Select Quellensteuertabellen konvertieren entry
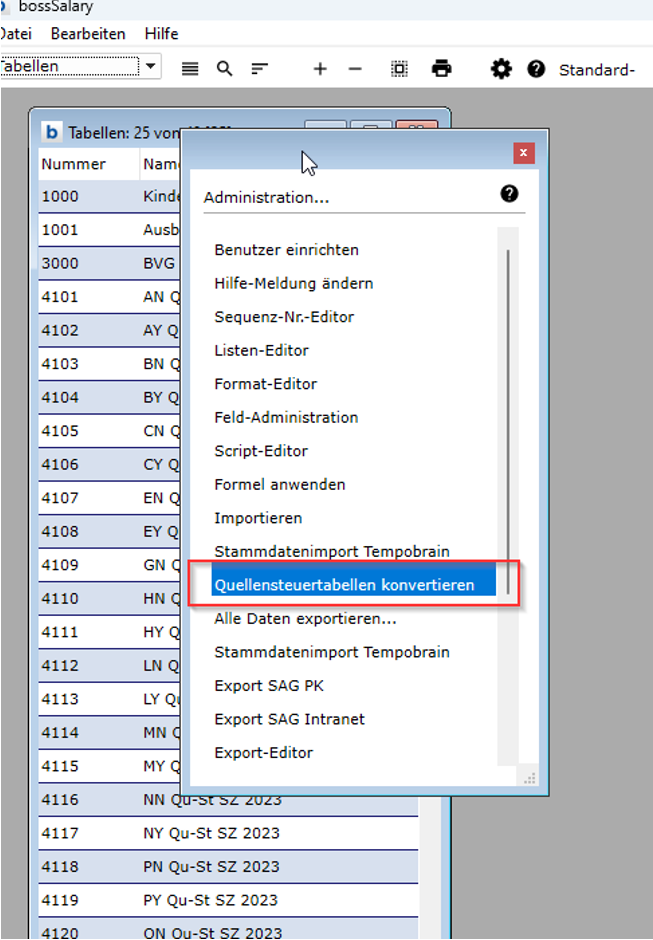This screenshot has width=653, height=940. click(344, 585)
